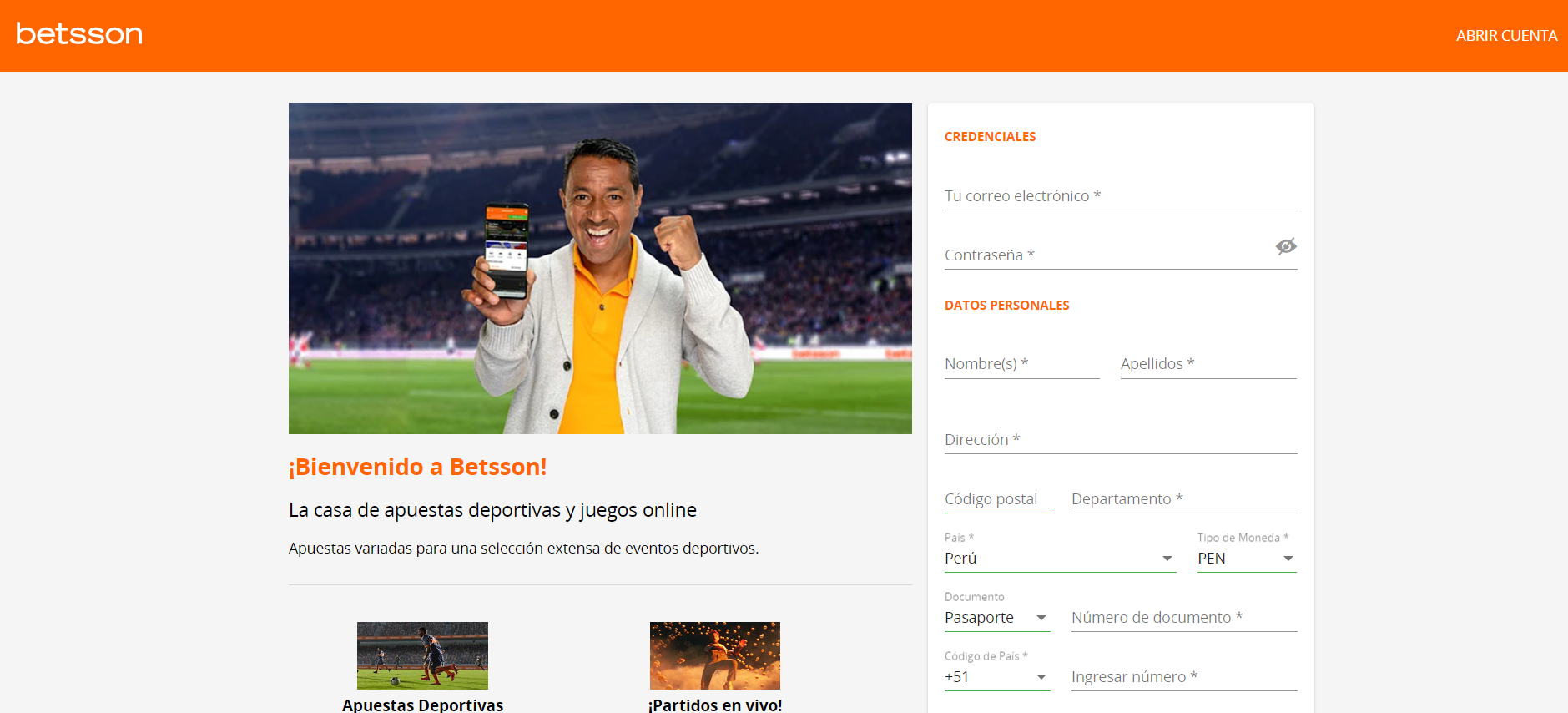Image resolution: width=1568 pixels, height=713 pixels.
Task: Select the Nombre(s) input field
Action: (1022, 364)
